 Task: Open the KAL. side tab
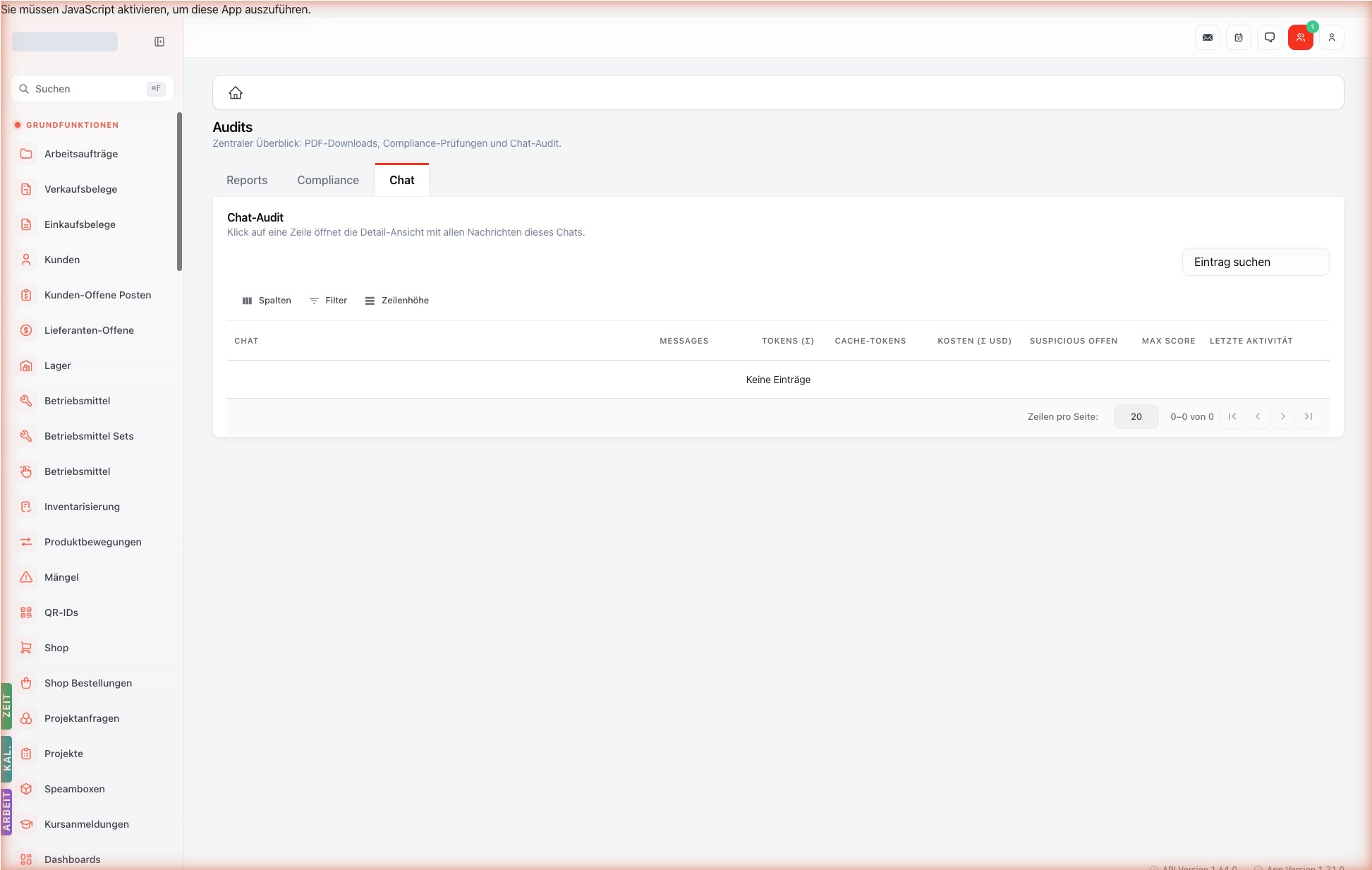tap(6, 759)
